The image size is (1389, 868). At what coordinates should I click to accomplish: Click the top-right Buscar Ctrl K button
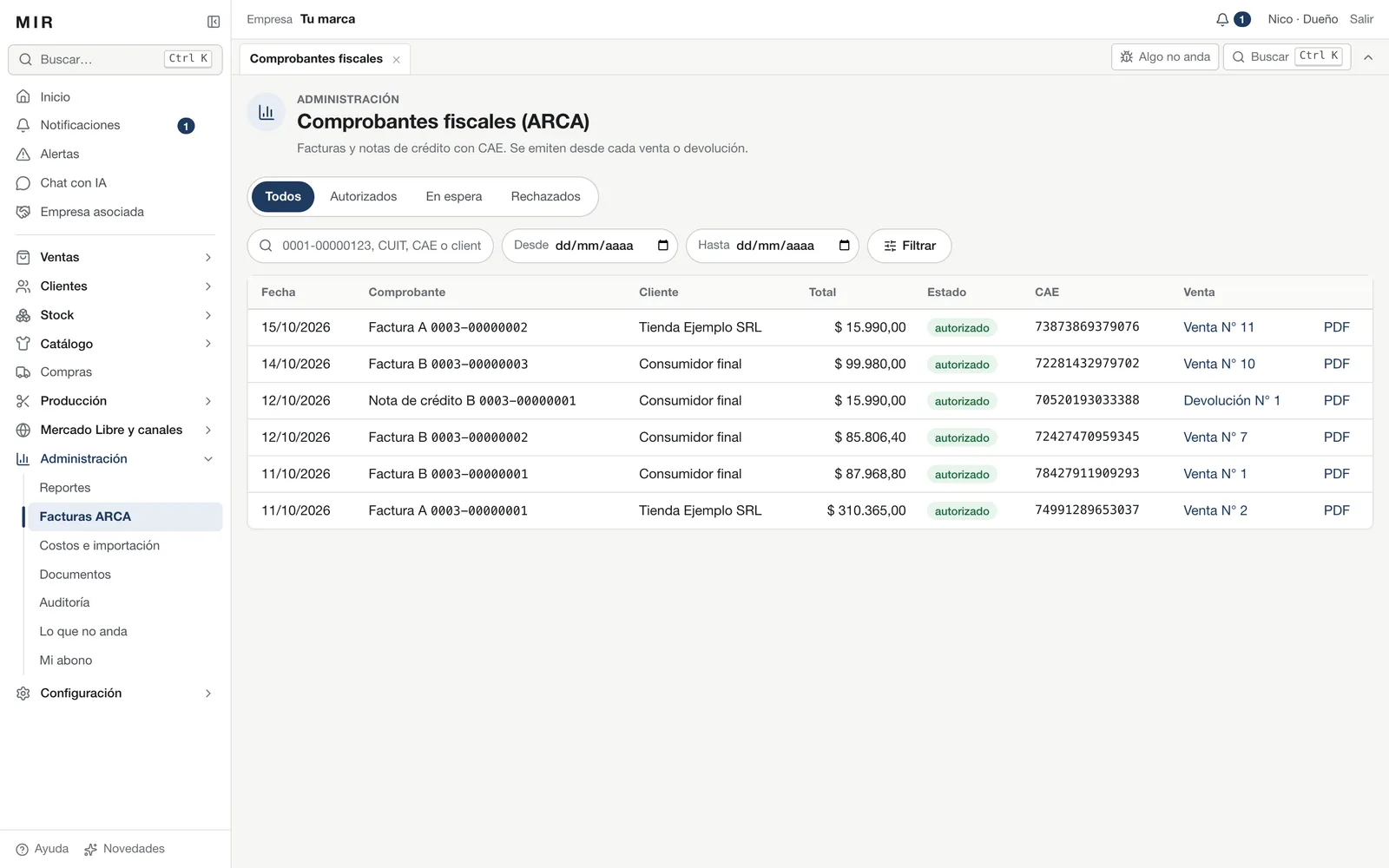(1287, 57)
